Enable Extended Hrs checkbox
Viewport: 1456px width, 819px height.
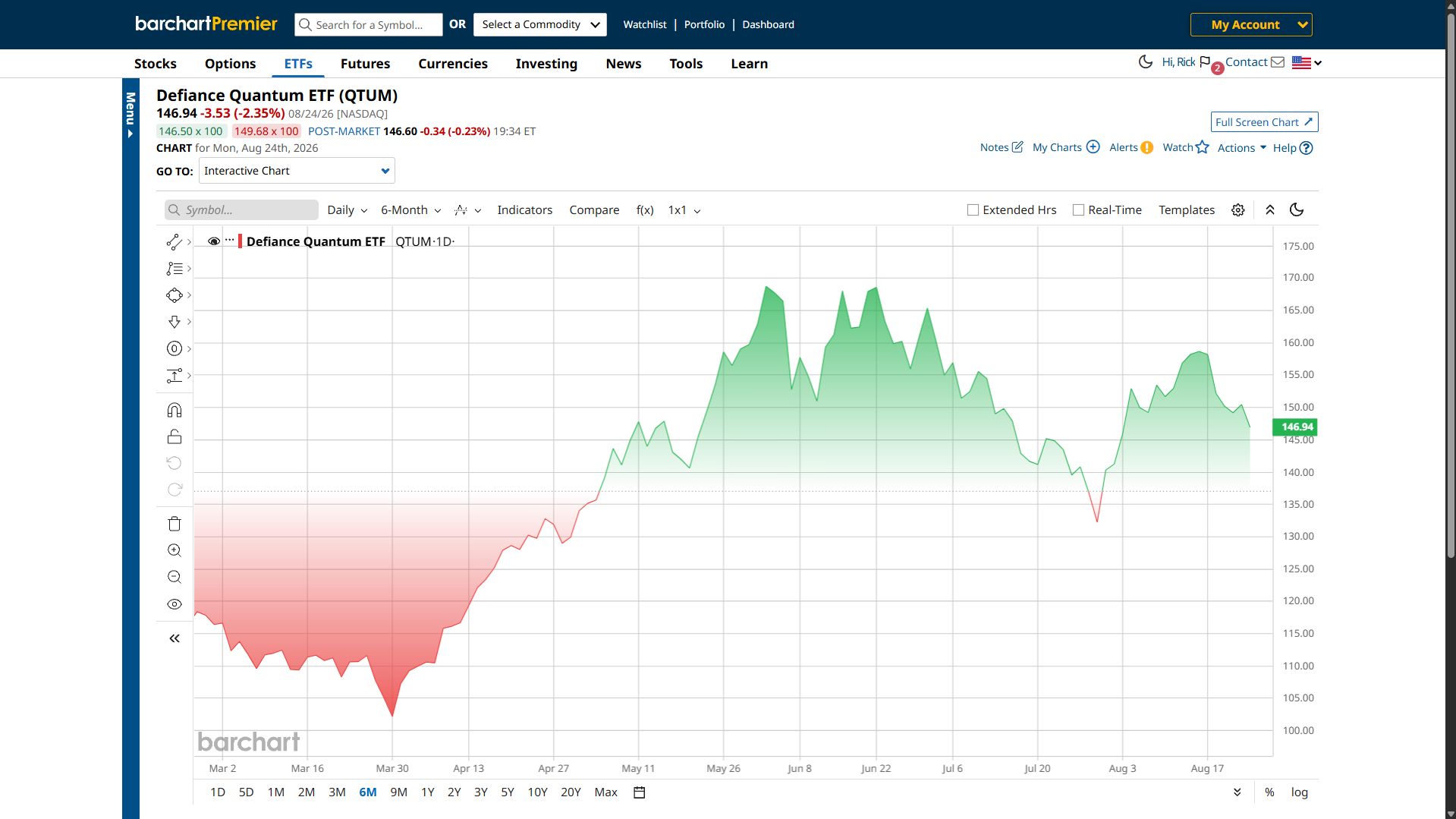pos(973,210)
